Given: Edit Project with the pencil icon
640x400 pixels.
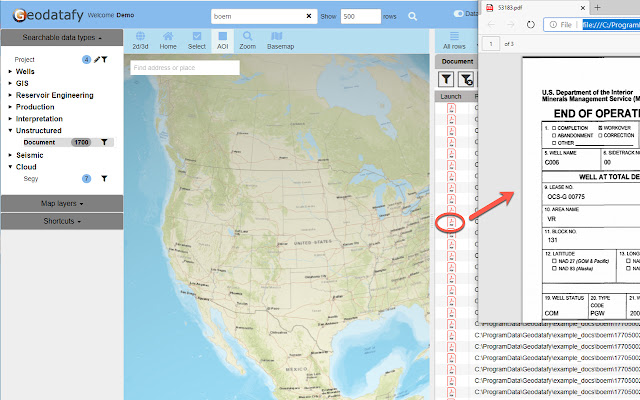Looking at the screenshot, I should (97, 60).
